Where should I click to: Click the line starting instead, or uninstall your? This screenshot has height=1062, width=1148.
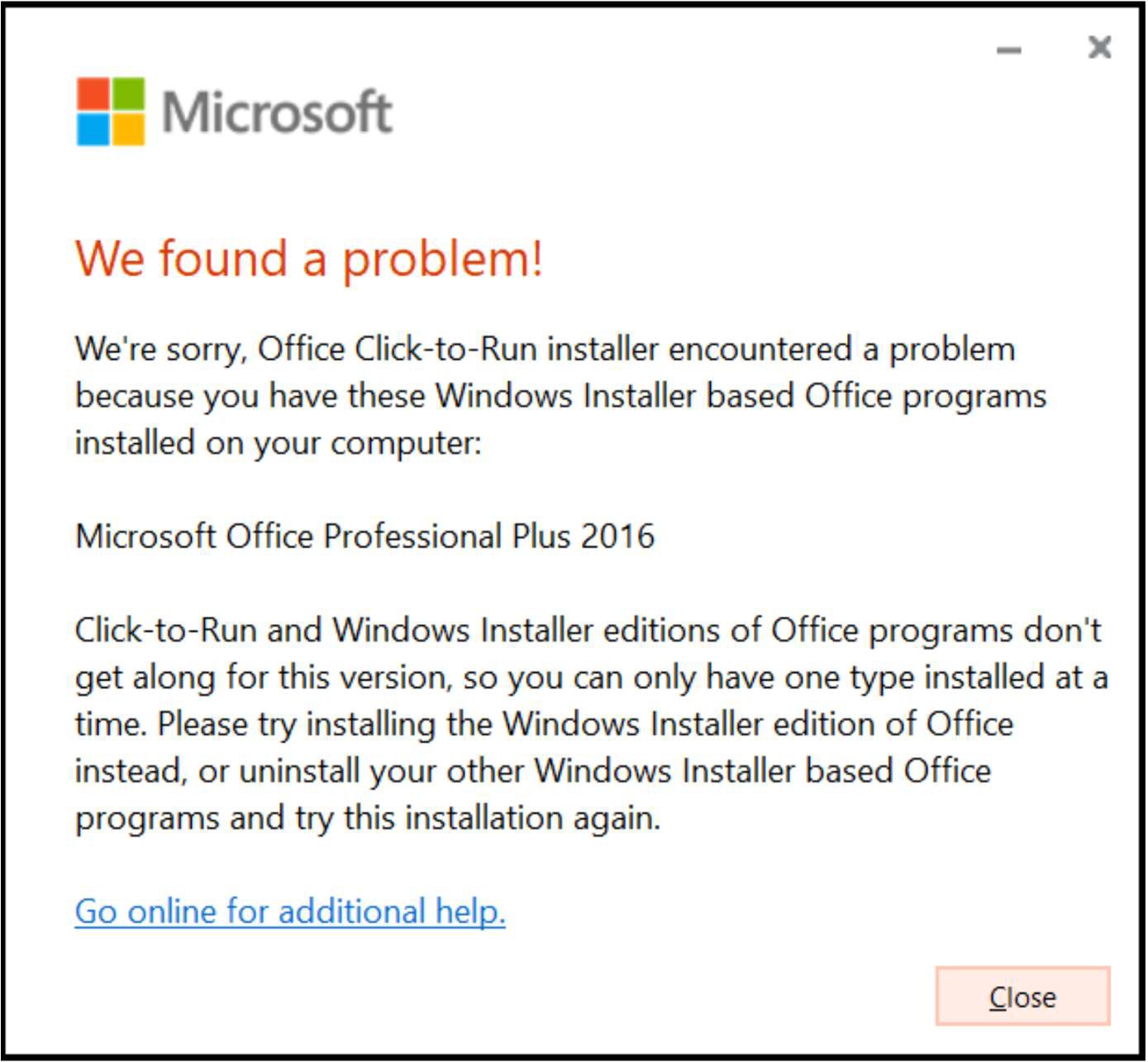tap(533, 771)
